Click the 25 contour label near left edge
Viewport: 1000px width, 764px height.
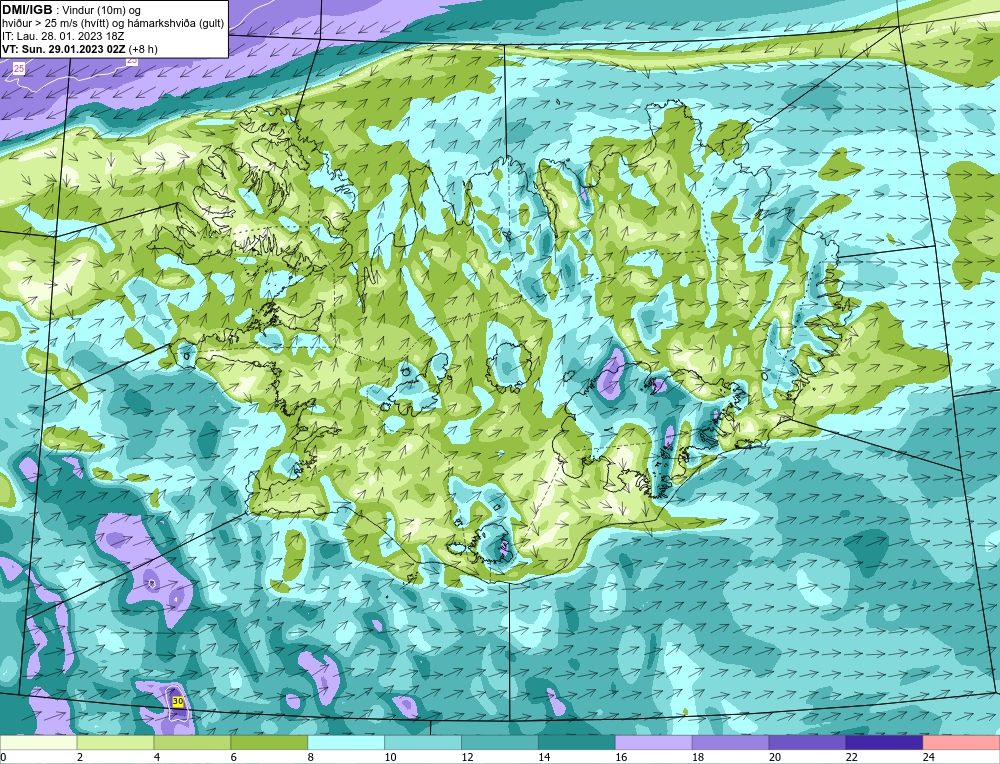(19, 68)
